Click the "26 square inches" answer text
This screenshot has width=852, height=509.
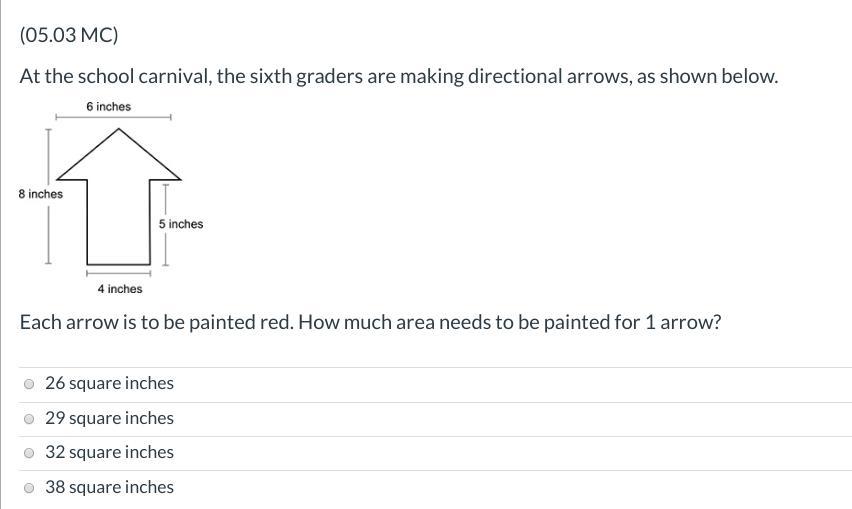tap(109, 383)
